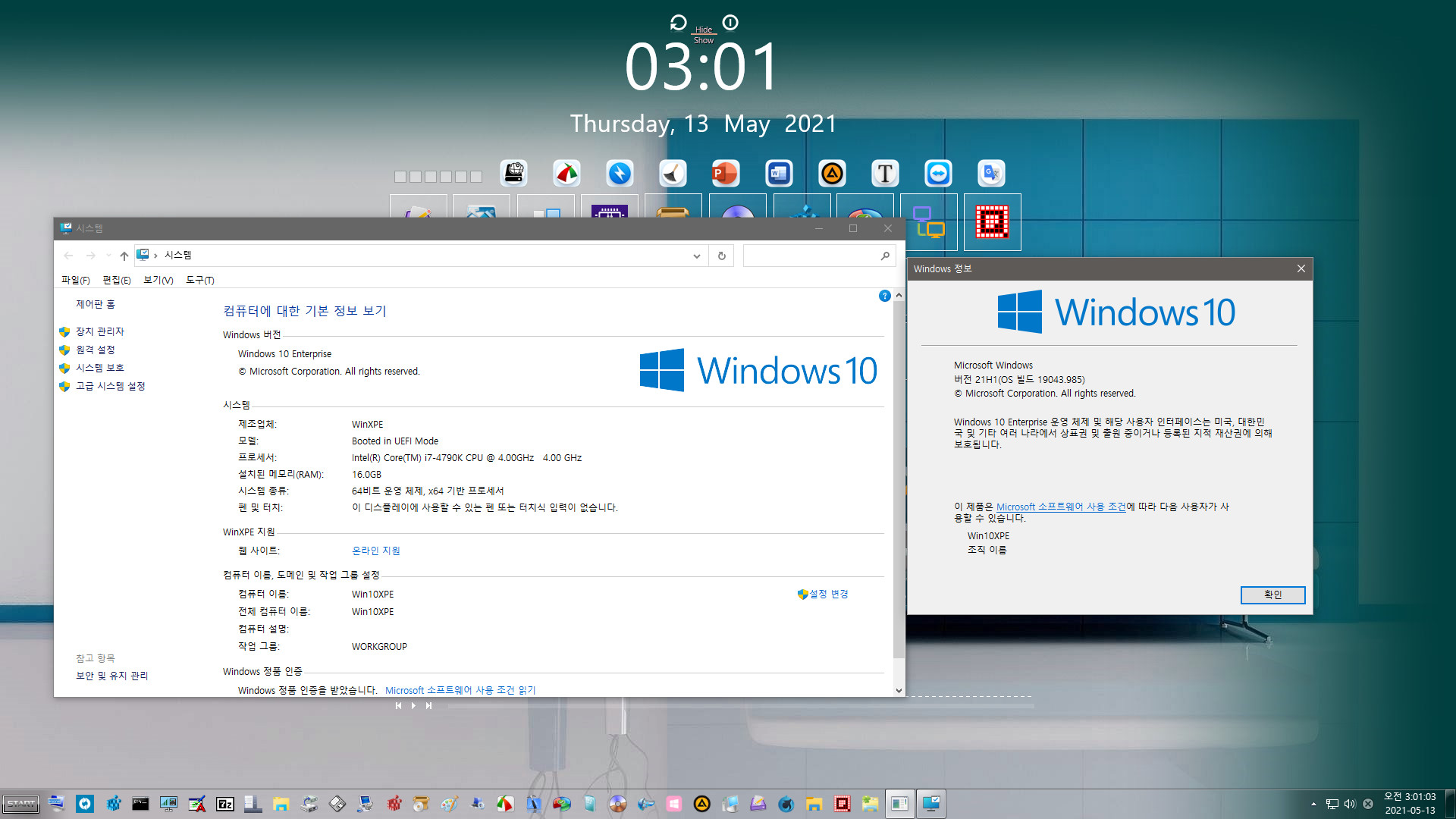Launch the FastStone capture dock icon
This screenshot has width=1456, height=819.
[x=566, y=174]
